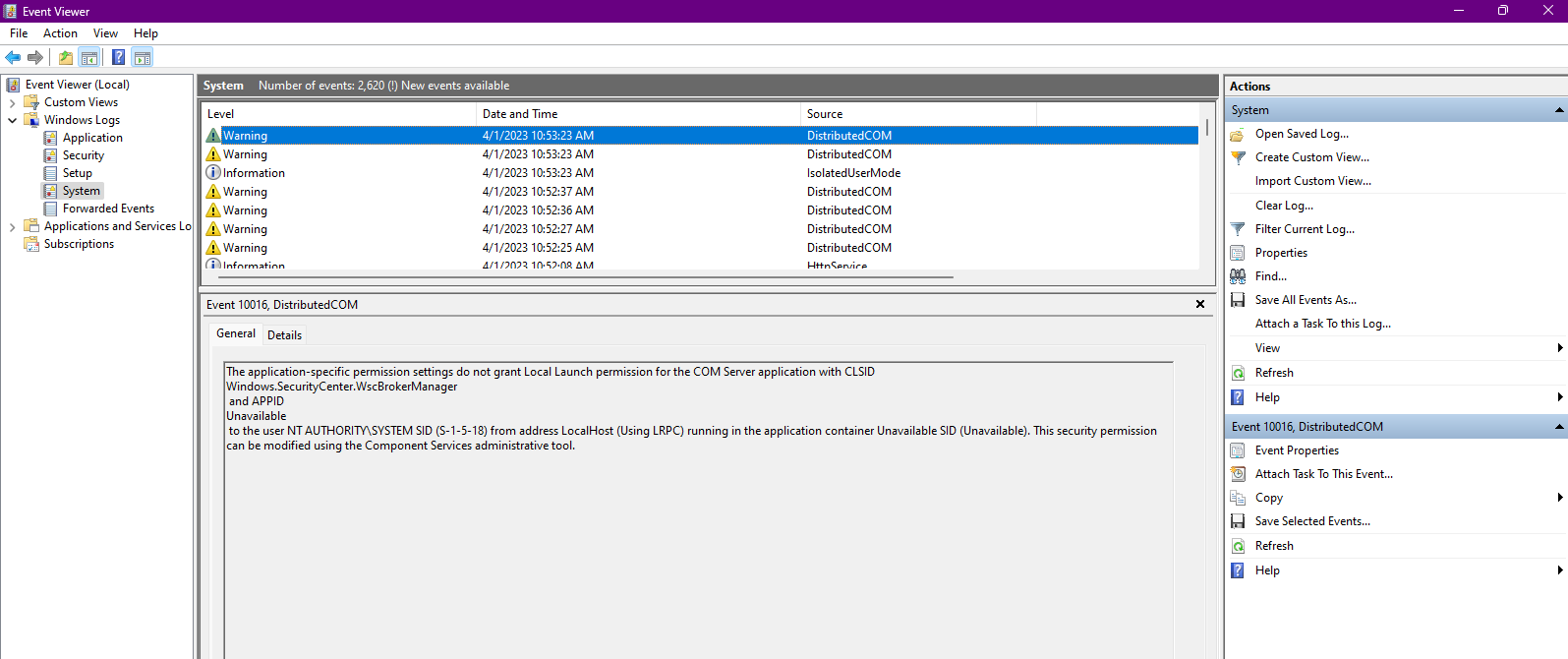Click the blue Help question-mark toolbar icon
This screenshot has width=1568, height=659.
click(119, 57)
